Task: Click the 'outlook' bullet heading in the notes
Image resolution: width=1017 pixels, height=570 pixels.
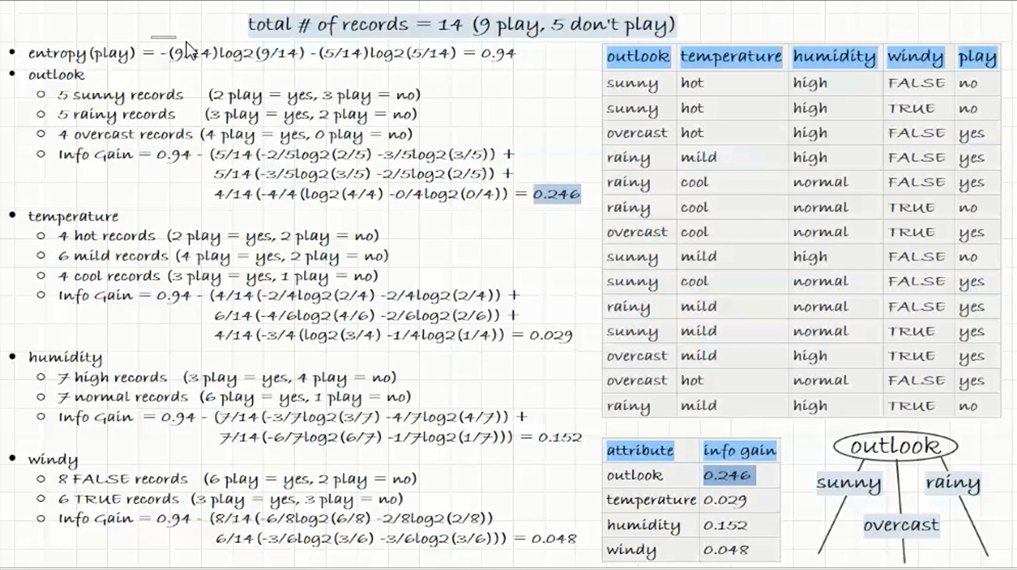Action: [56, 75]
